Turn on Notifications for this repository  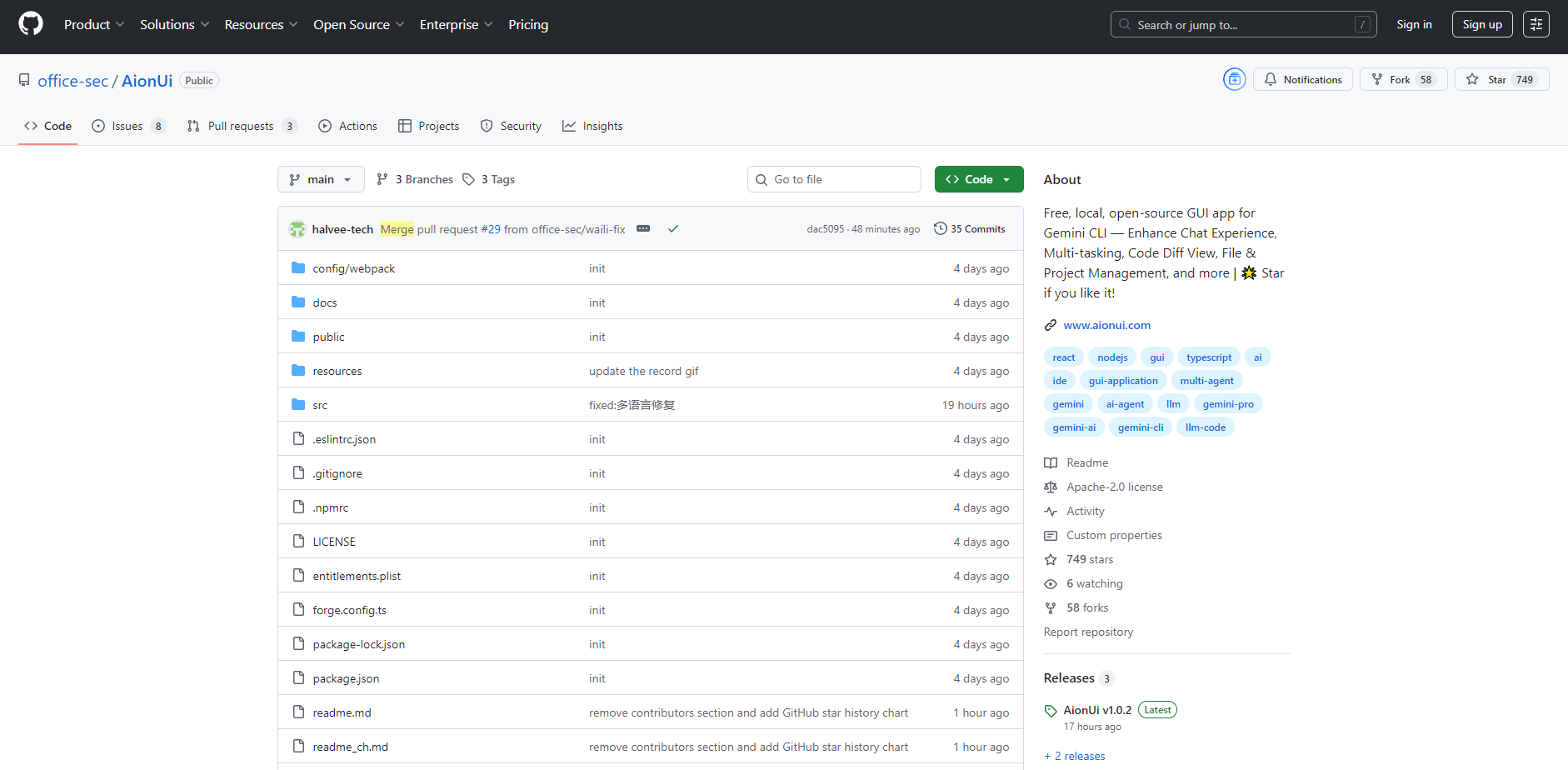tap(1302, 79)
